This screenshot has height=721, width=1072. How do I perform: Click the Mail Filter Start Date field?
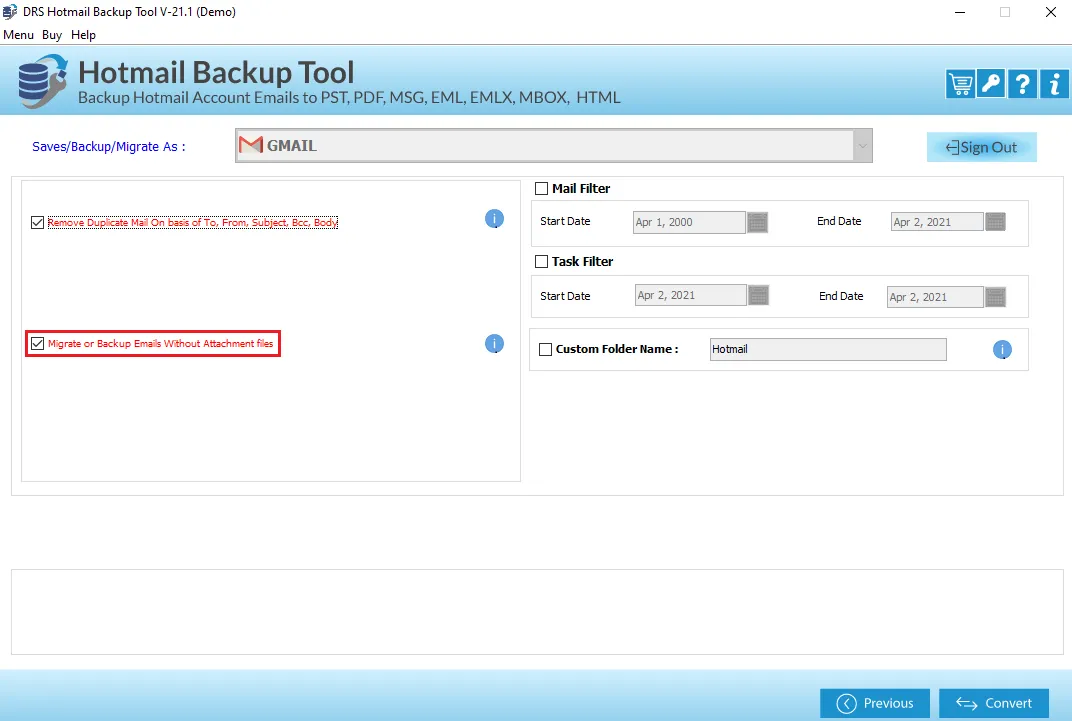[x=689, y=222]
